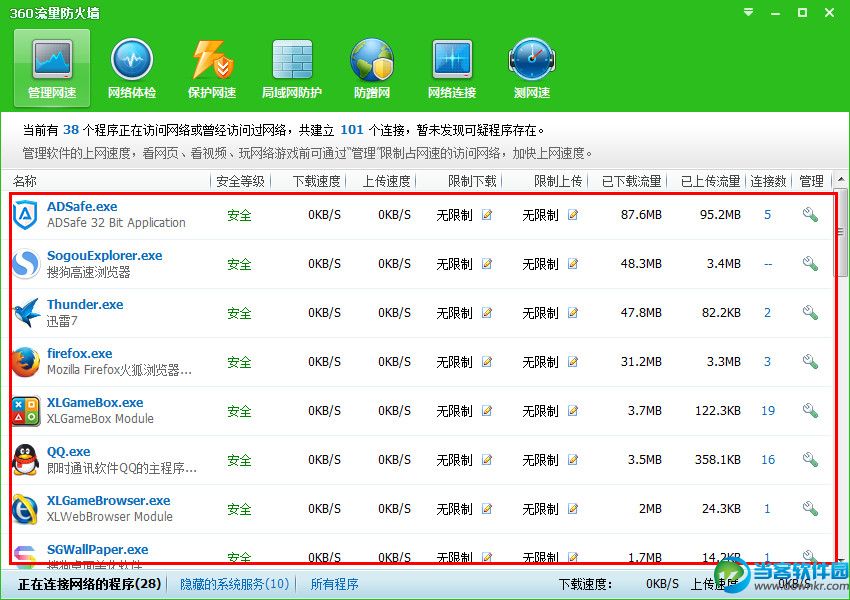Click the 95.2MB uploaded value
The height and width of the screenshot is (600, 850).
720,215
